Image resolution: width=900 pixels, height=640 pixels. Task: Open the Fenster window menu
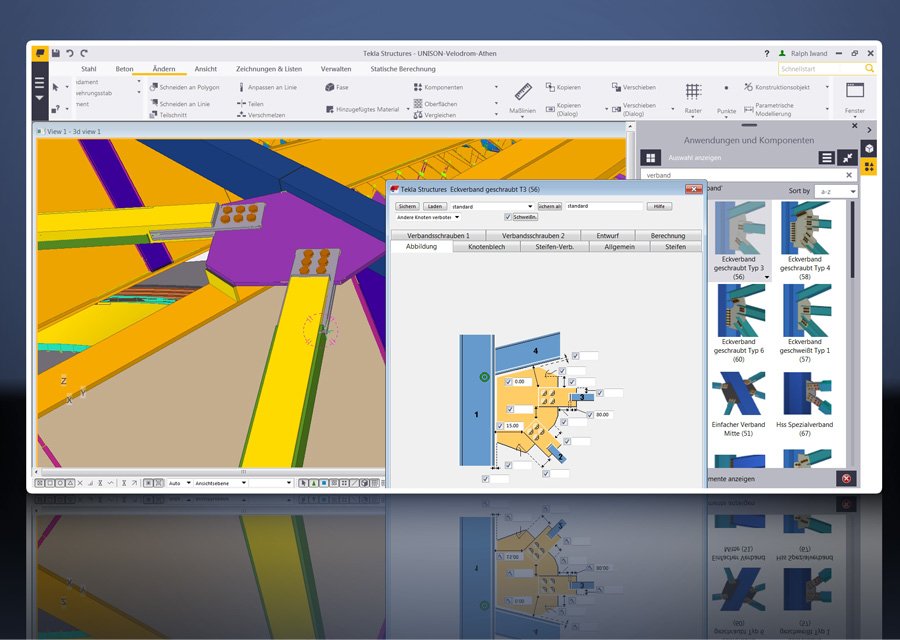tap(855, 98)
